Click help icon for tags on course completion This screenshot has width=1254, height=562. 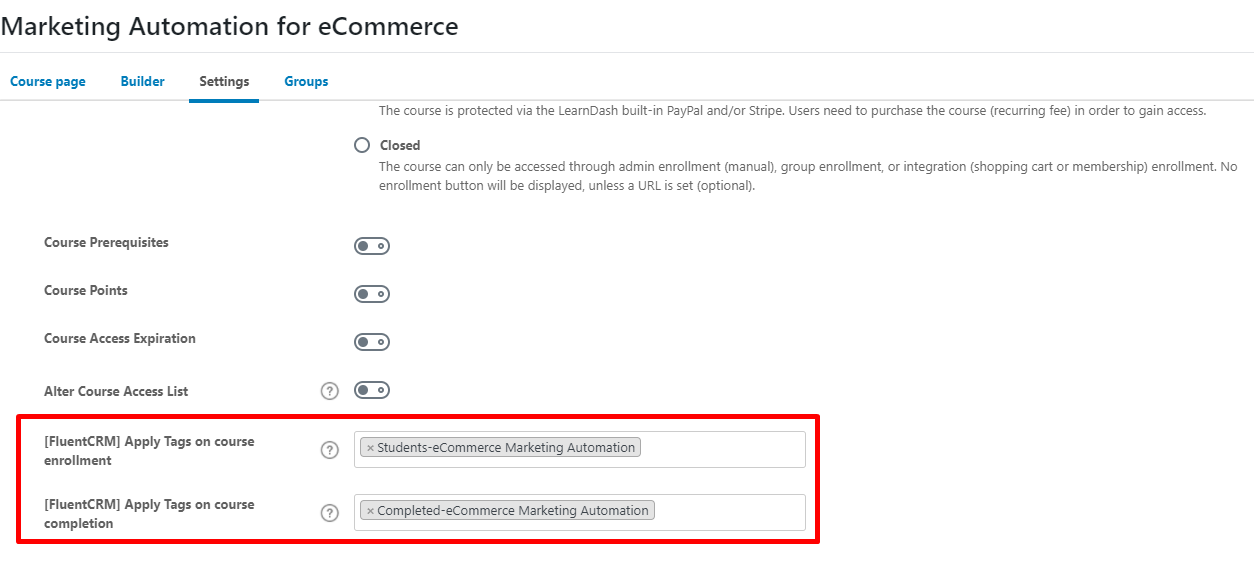pos(330,513)
